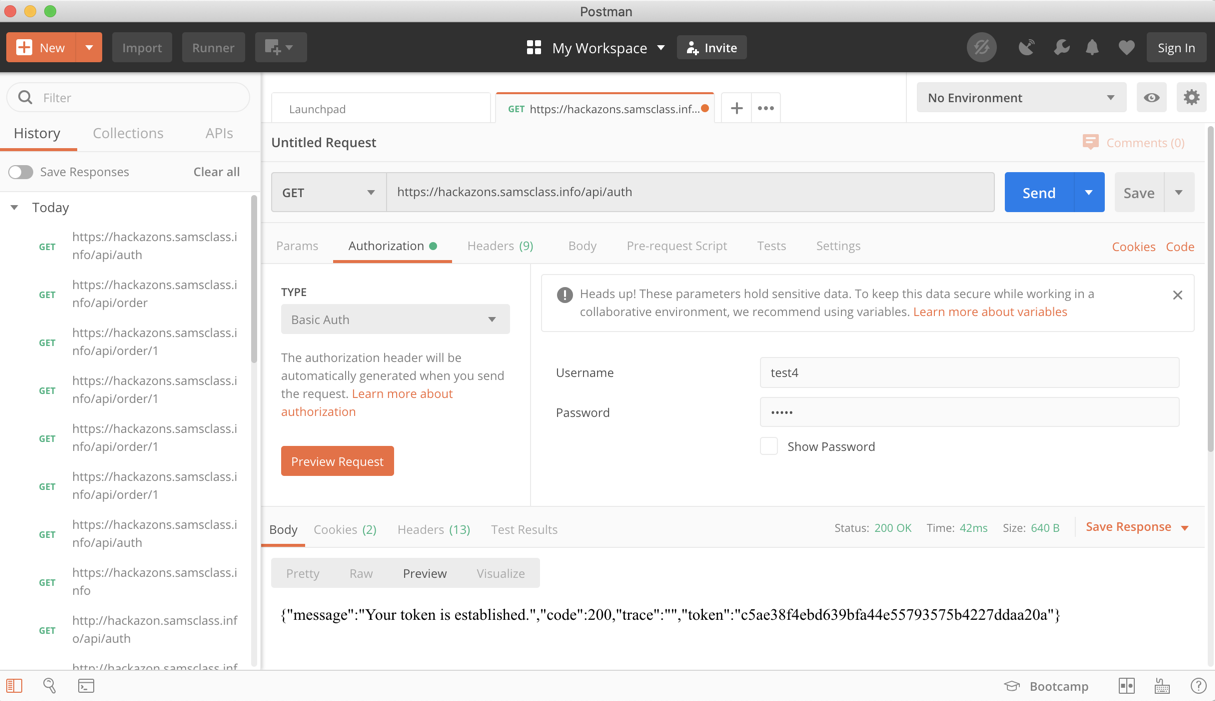Click the heart icon in header
The width and height of the screenshot is (1215, 701).
click(1126, 47)
